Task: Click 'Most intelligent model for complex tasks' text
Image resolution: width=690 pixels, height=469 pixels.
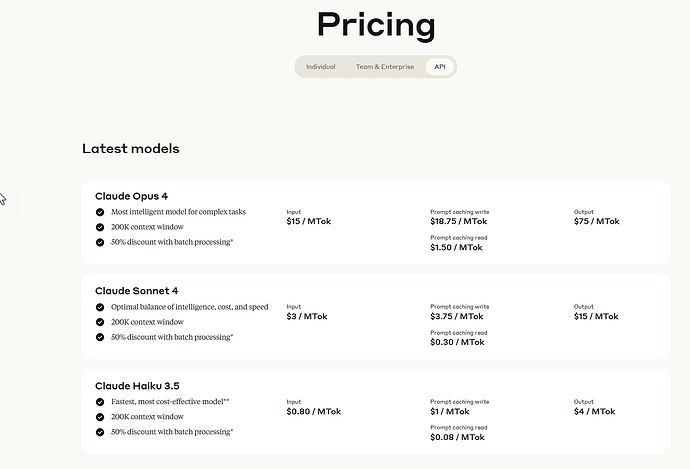Action: point(178,212)
